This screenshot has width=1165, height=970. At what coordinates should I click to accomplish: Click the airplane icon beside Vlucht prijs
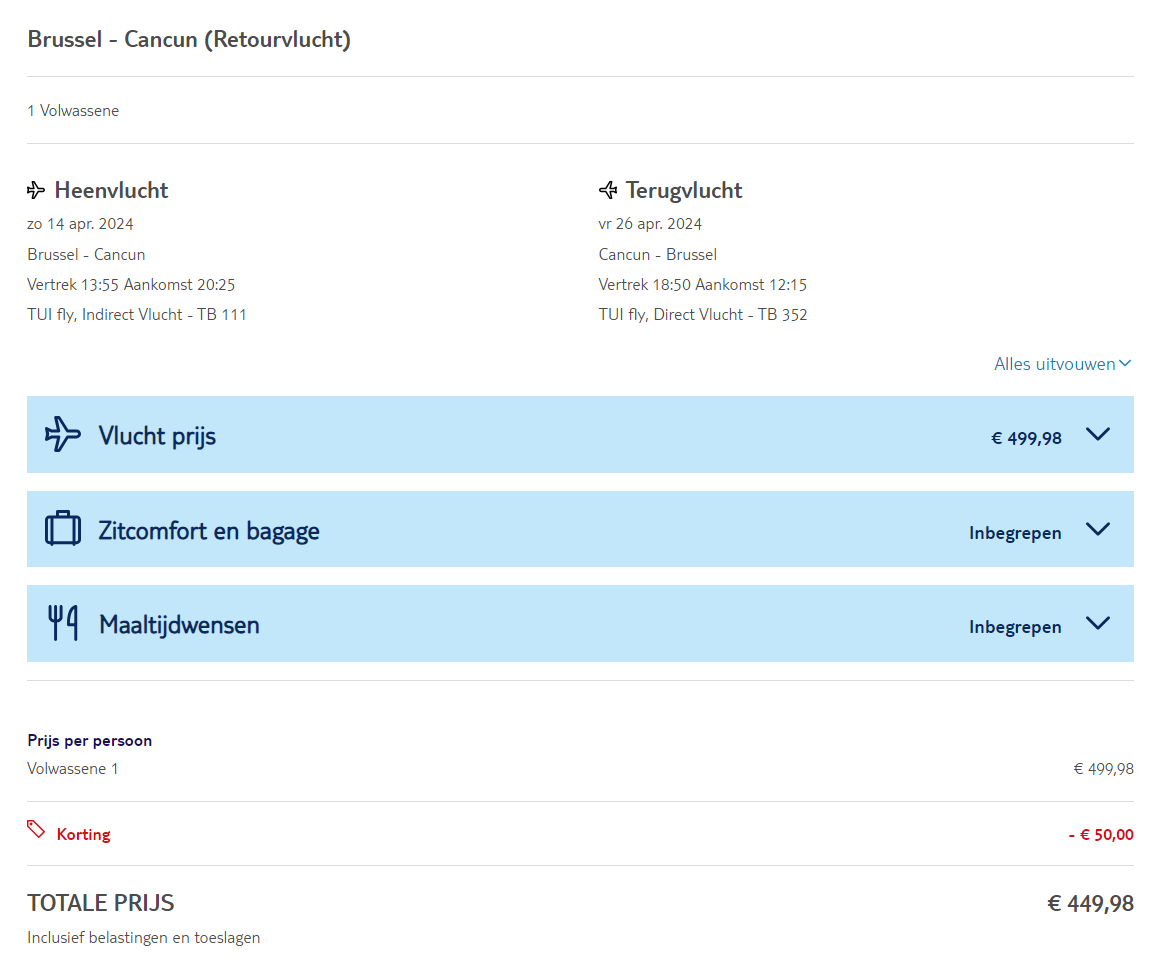[x=63, y=435]
